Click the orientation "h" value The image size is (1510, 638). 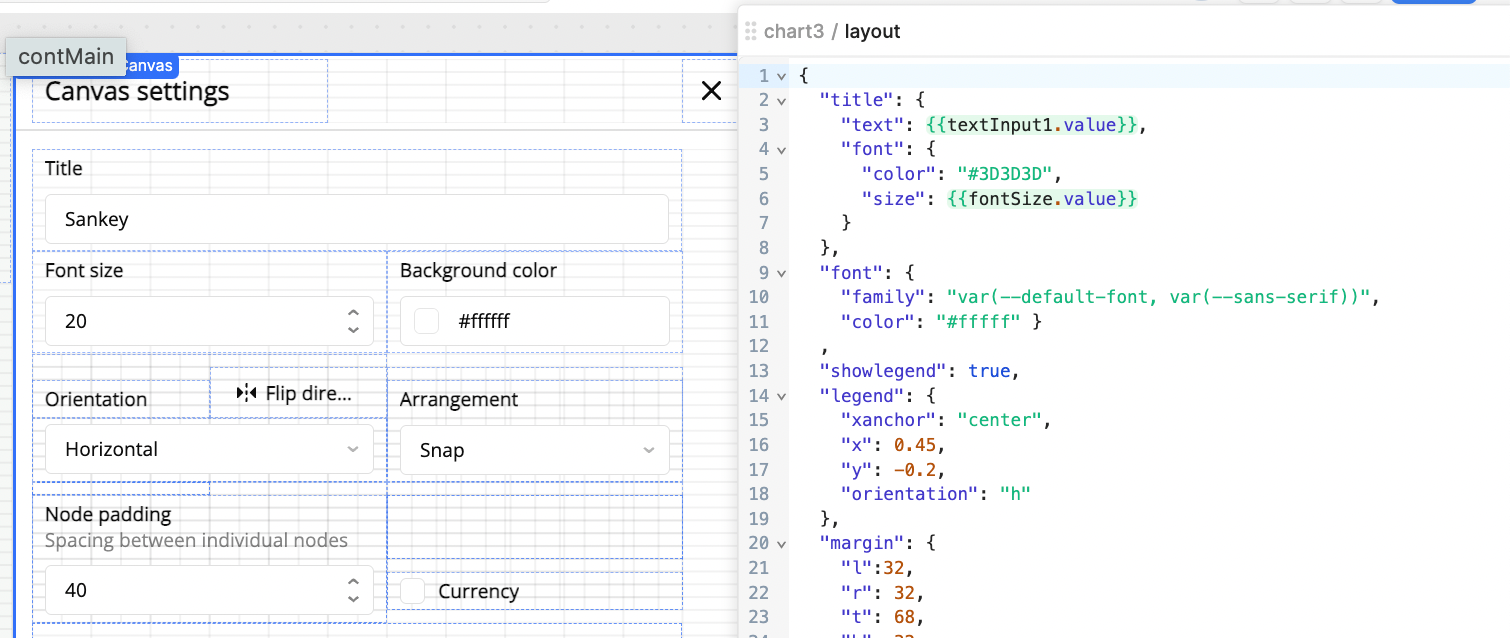point(1015,494)
